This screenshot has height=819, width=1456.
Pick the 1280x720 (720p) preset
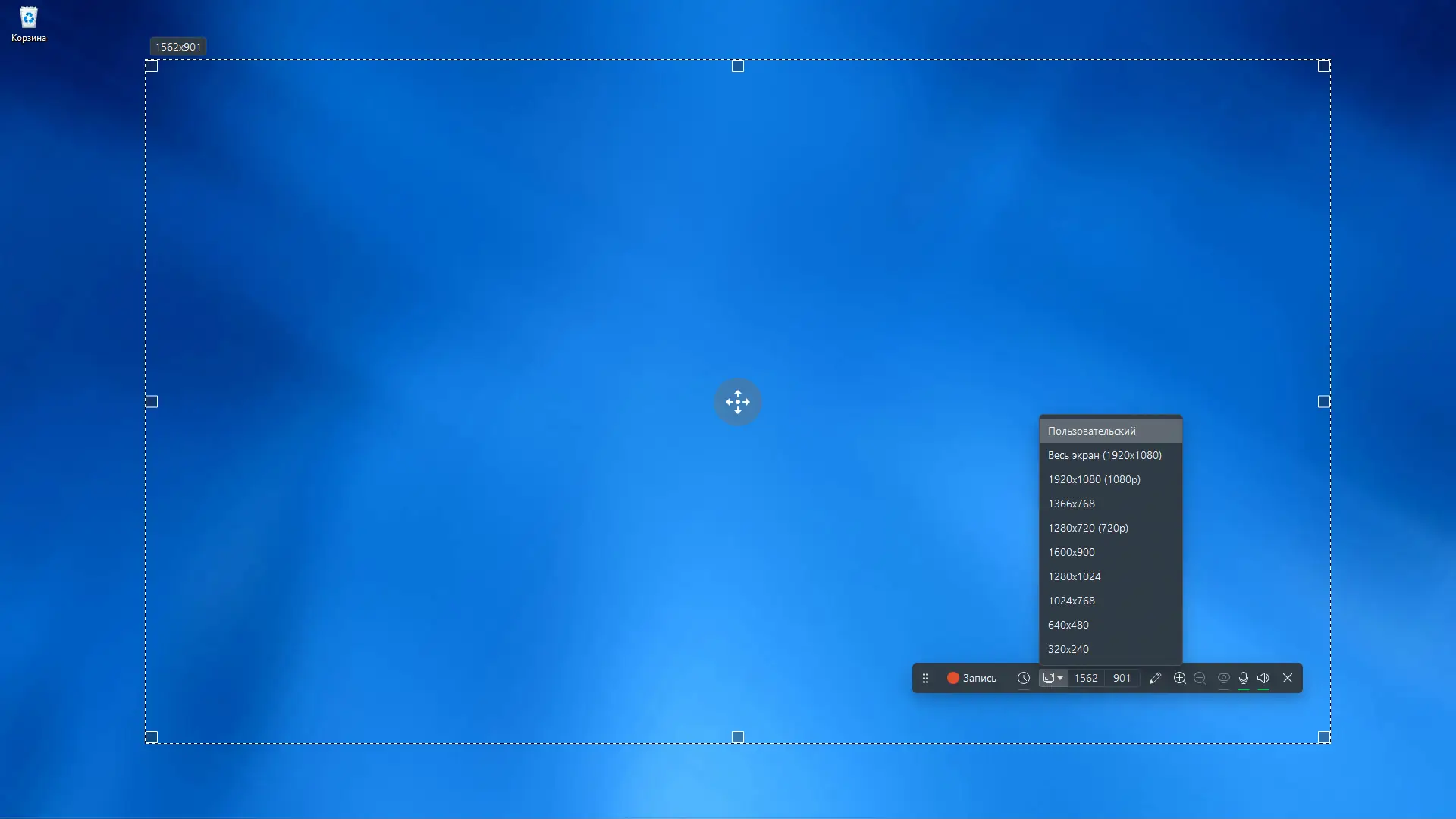[x=1087, y=528]
